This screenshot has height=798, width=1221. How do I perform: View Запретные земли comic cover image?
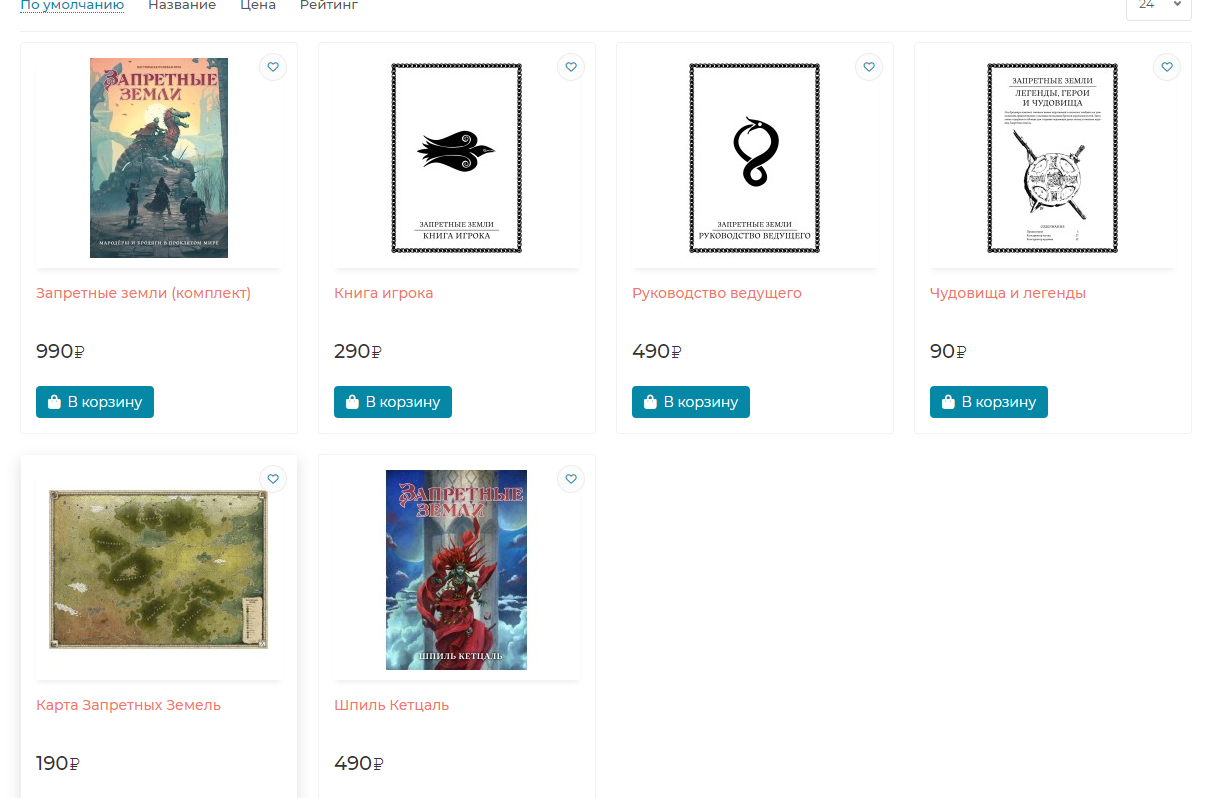pyautogui.click(x=159, y=158)
